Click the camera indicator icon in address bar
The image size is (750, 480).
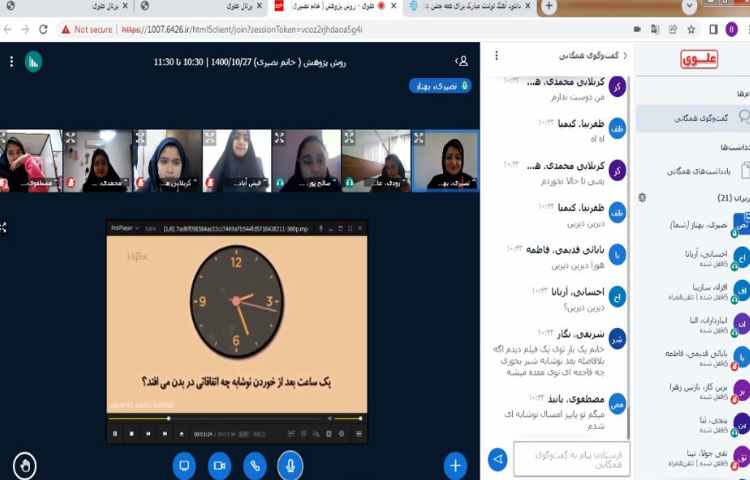[x=637, y=30]
